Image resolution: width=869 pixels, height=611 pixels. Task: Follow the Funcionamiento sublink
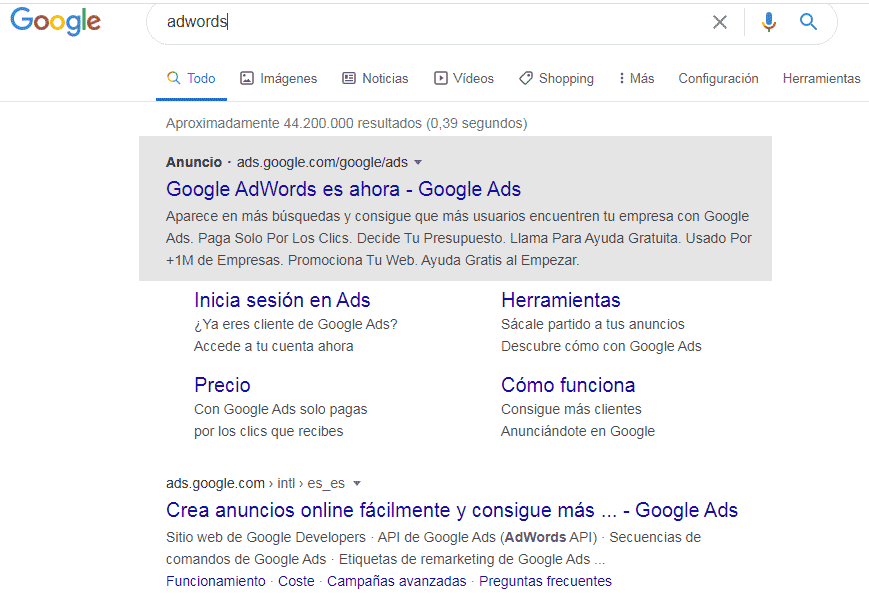216,581
